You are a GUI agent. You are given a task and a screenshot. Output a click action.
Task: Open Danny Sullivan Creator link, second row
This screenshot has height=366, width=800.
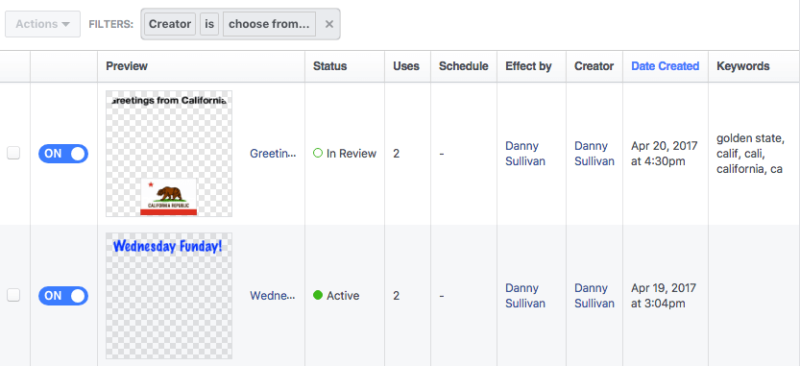coord(594,296)
